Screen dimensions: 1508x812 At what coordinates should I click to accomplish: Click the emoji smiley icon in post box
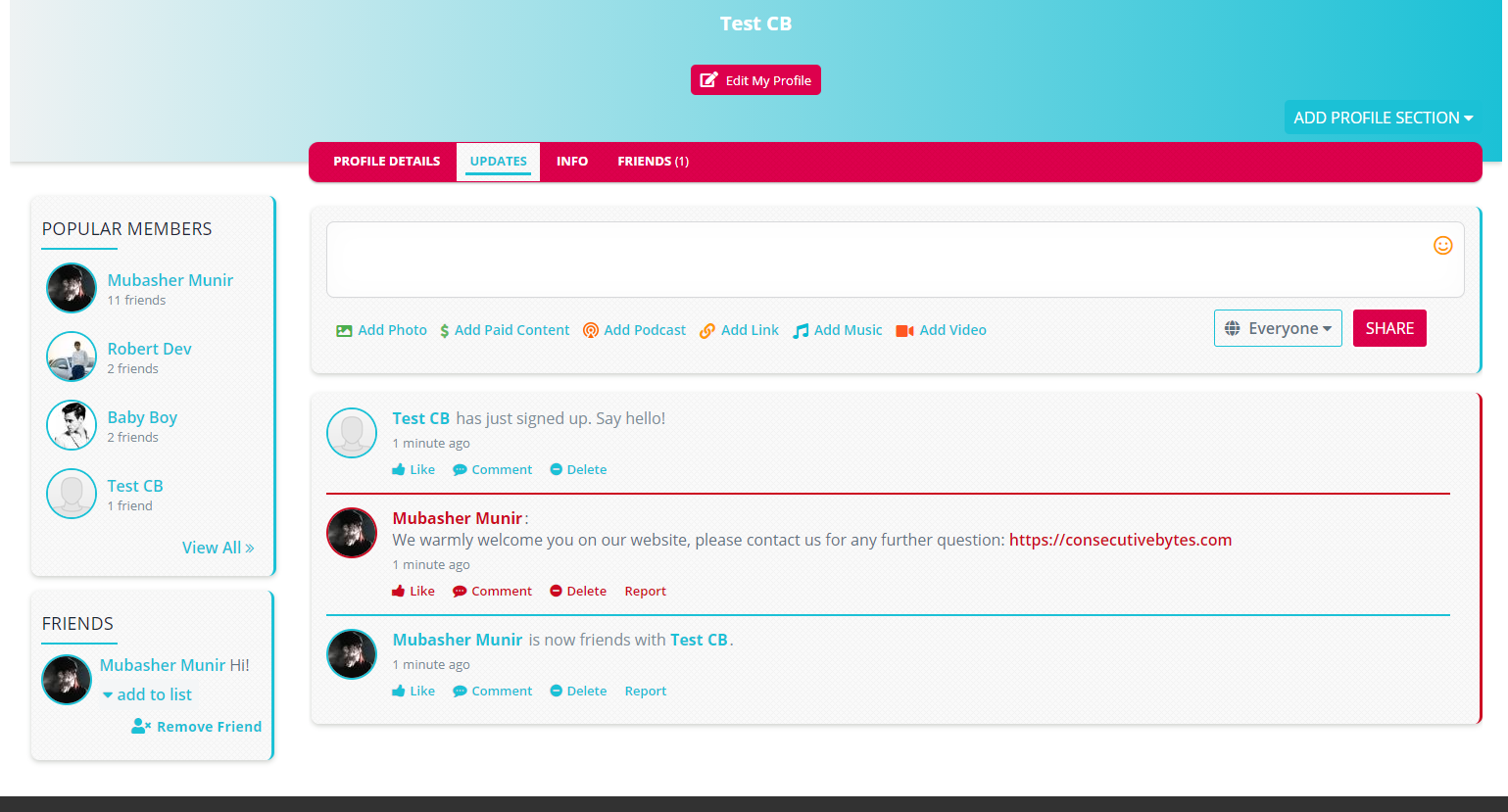1442,246
